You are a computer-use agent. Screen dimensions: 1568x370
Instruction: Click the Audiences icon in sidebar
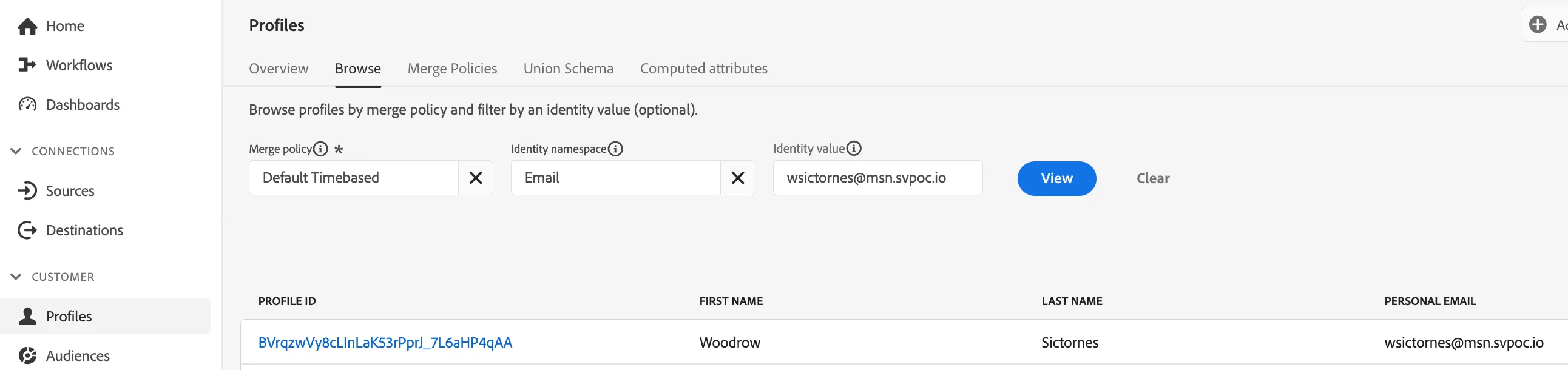click(x=27, y=356)
